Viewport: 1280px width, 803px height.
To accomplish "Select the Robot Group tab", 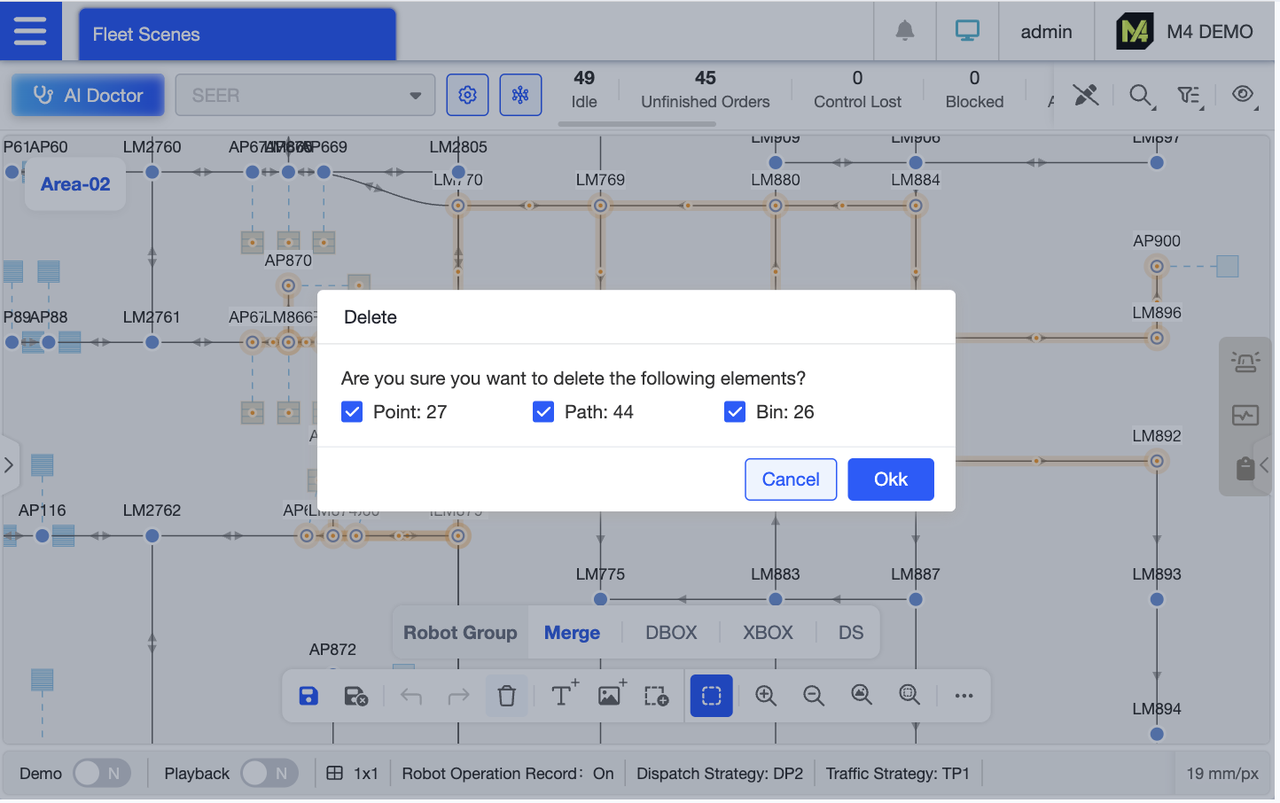I will [459, 632].
